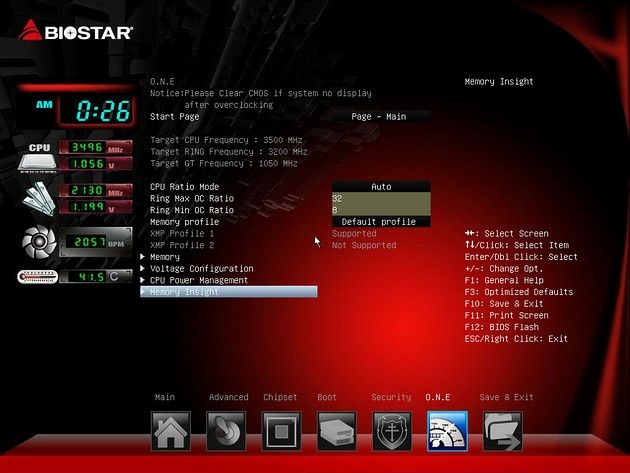Click the O.N.E page title text
The height and width of the screenshot is (473, 630).
point(162,82)
